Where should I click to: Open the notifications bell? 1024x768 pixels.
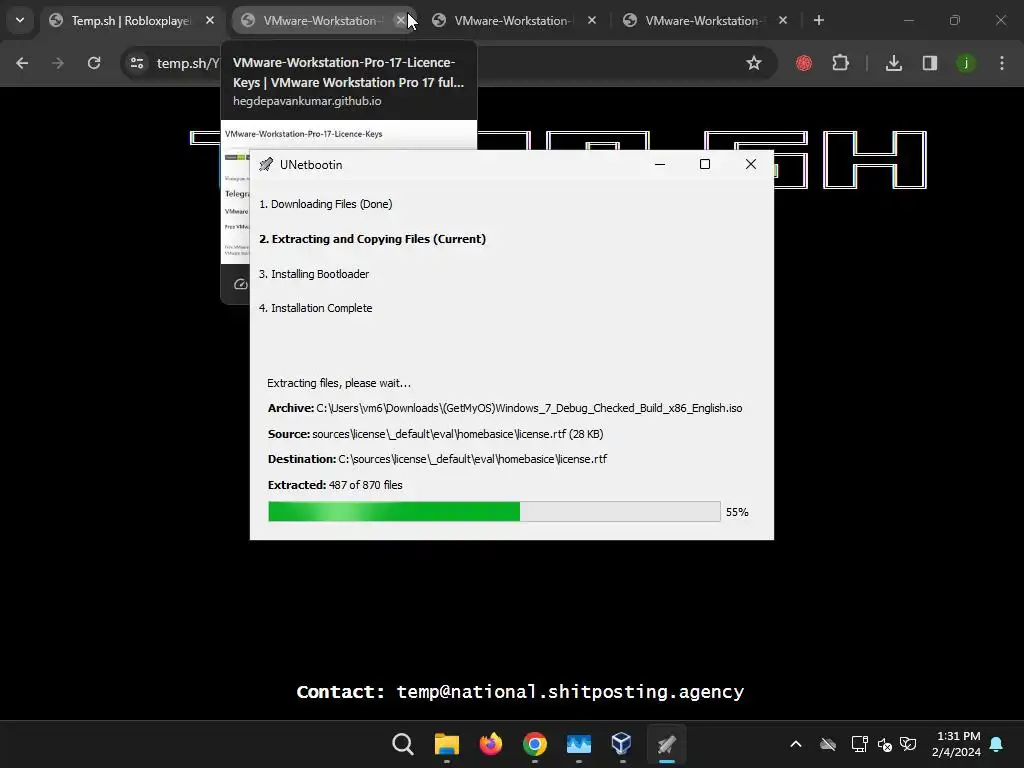997,744
